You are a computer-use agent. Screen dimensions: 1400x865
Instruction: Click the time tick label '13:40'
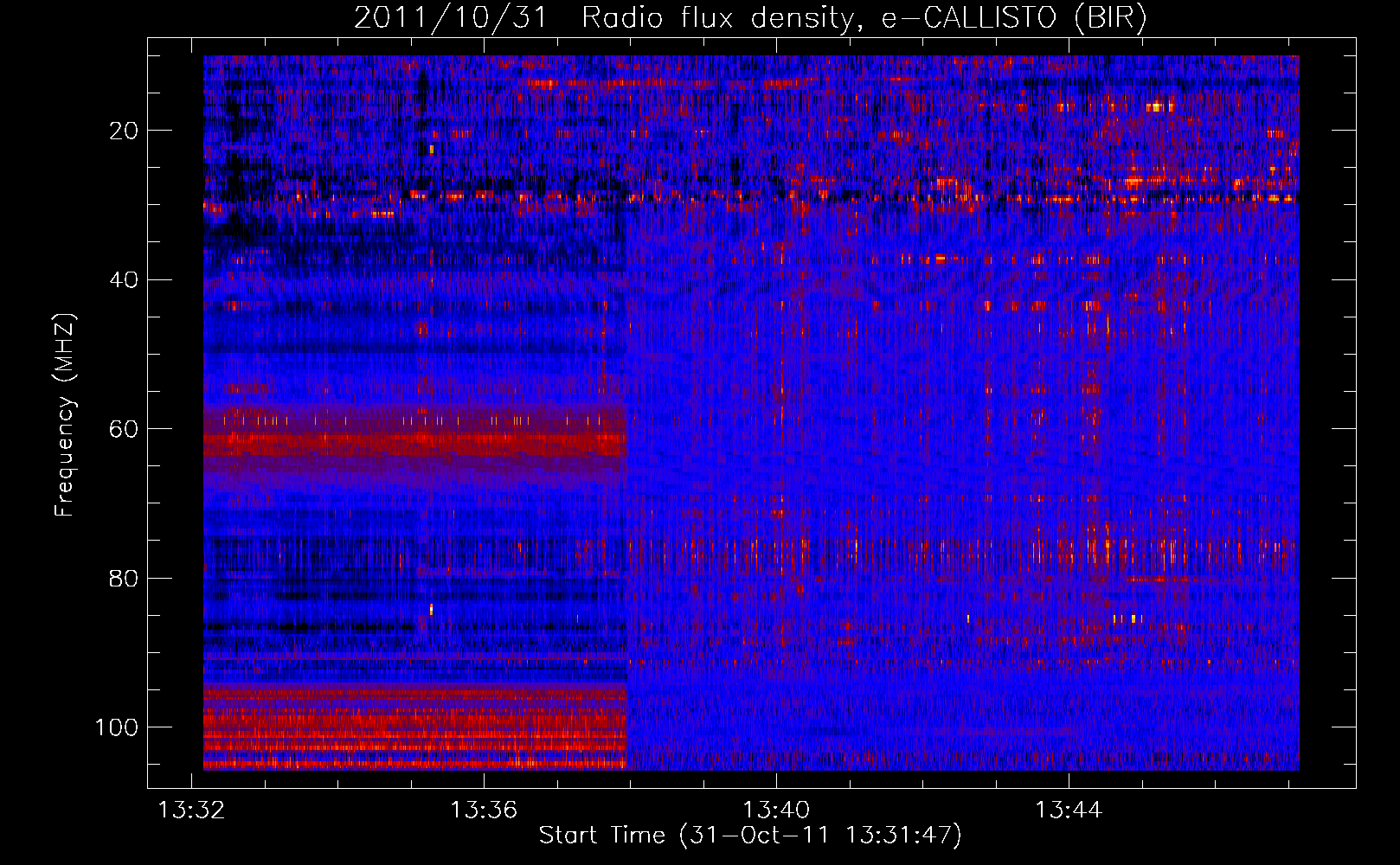tap(776, 811)
